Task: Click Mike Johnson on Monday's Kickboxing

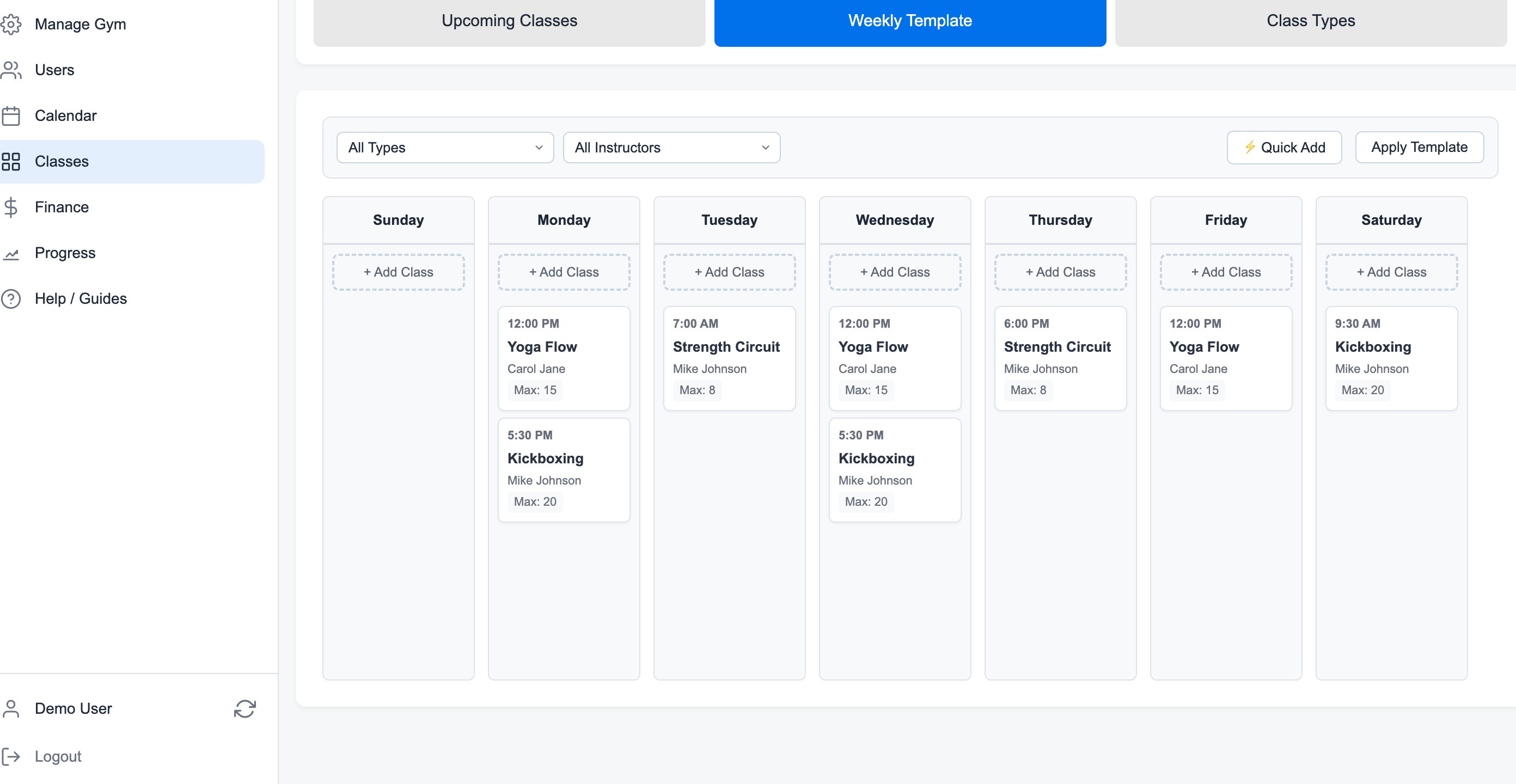Action: (544, 481)
